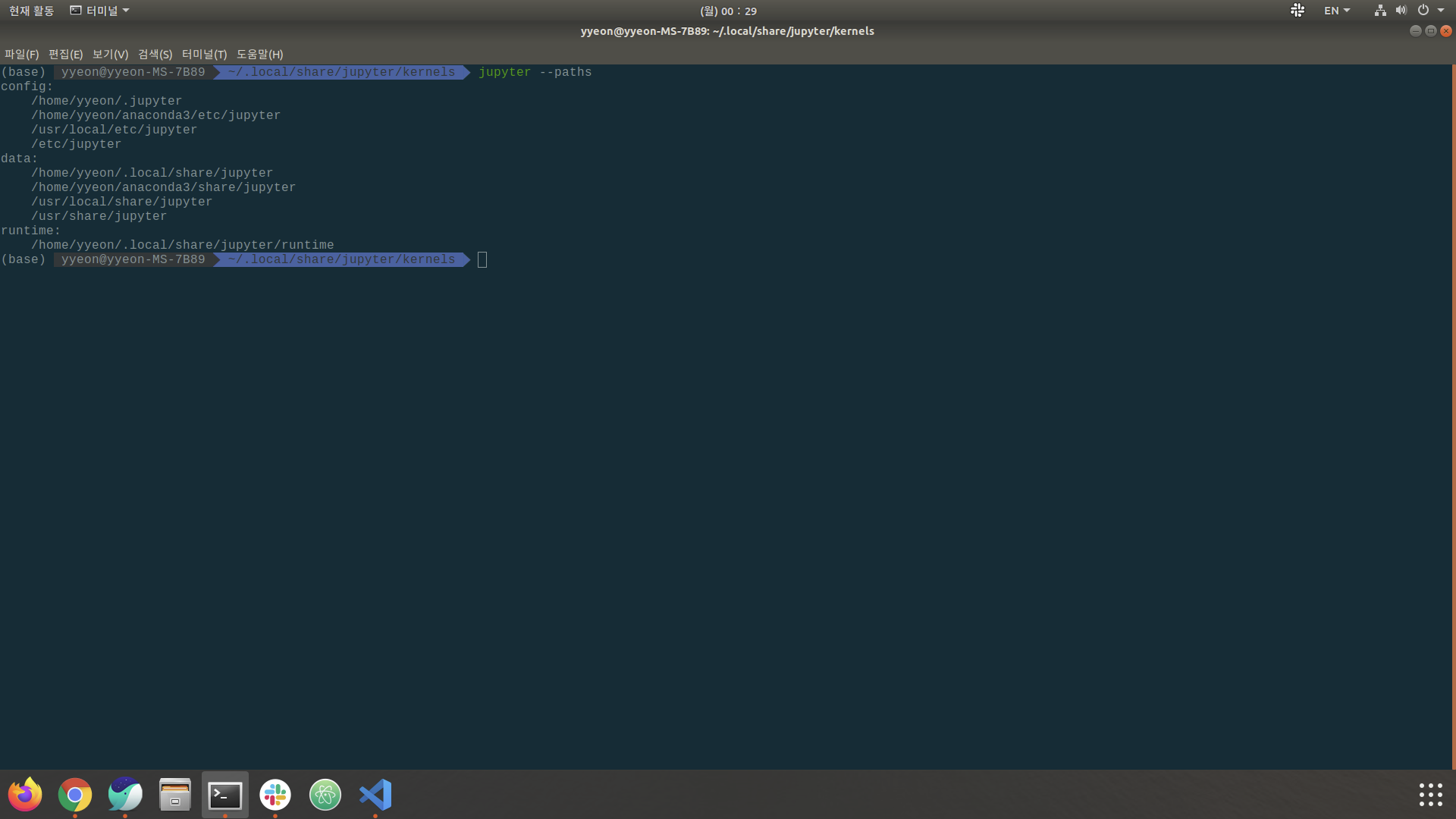The height and width of the screenshot is (819, 1456).
Task: Open the 파일(F) menu
Action: 21,54
